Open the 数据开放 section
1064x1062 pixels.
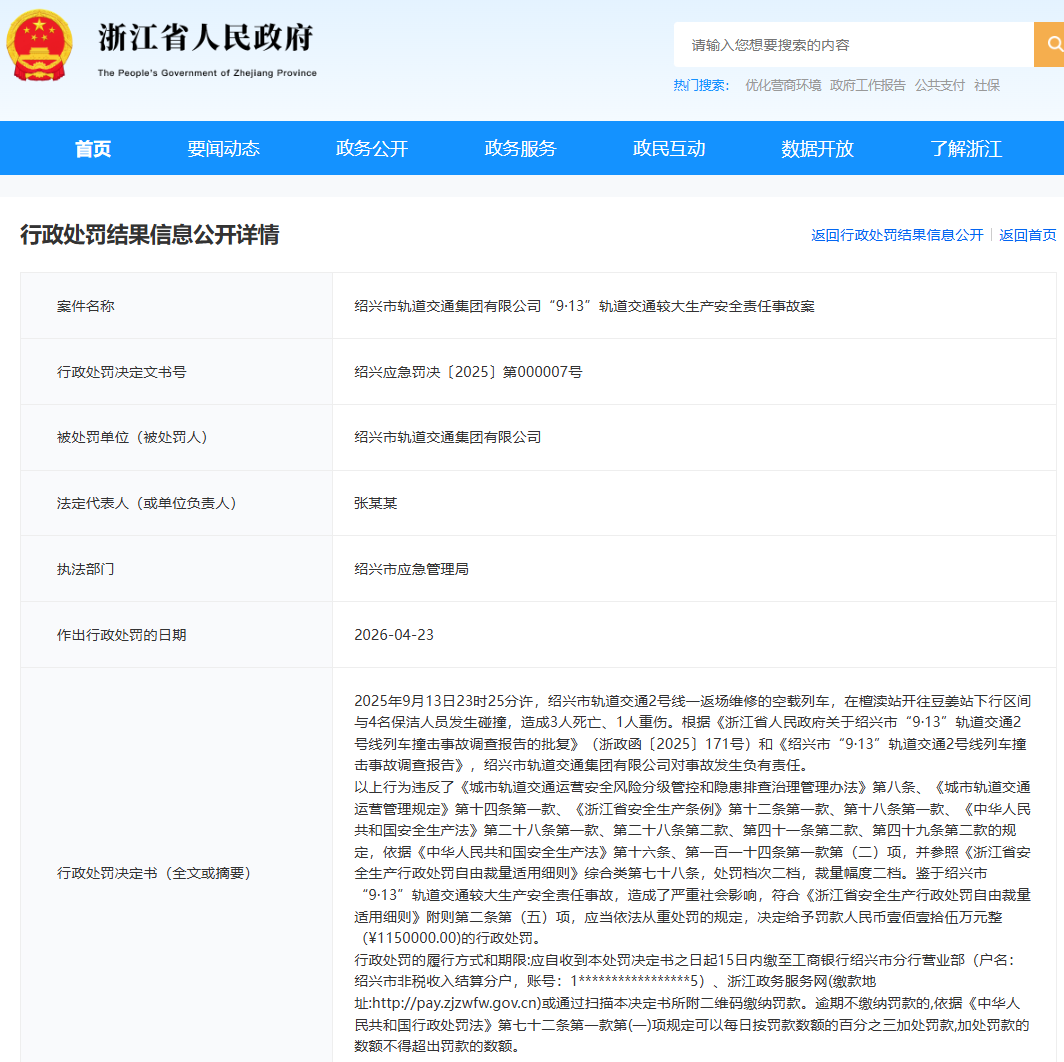816,147
